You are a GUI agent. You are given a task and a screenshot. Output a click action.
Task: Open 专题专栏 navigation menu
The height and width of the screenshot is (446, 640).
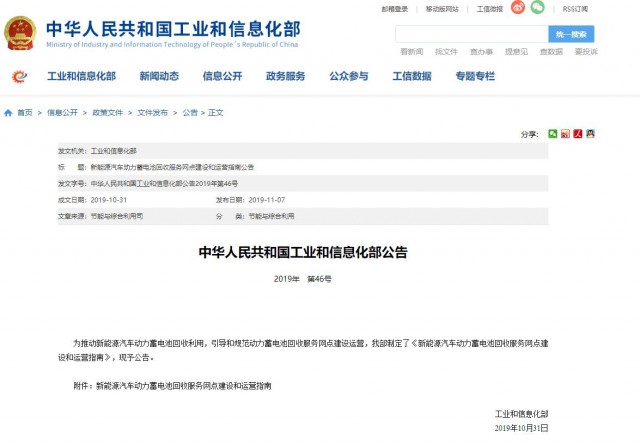(475, 76)
